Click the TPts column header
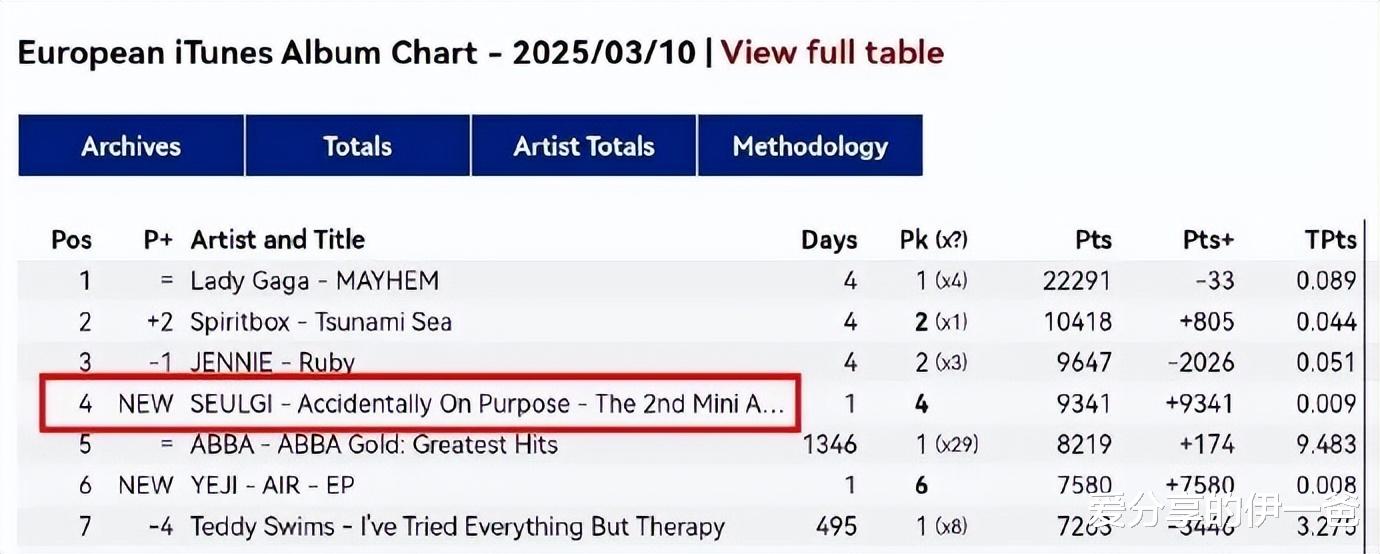Viewport: 1380px width, 554px height. (x=1331, y=240)
